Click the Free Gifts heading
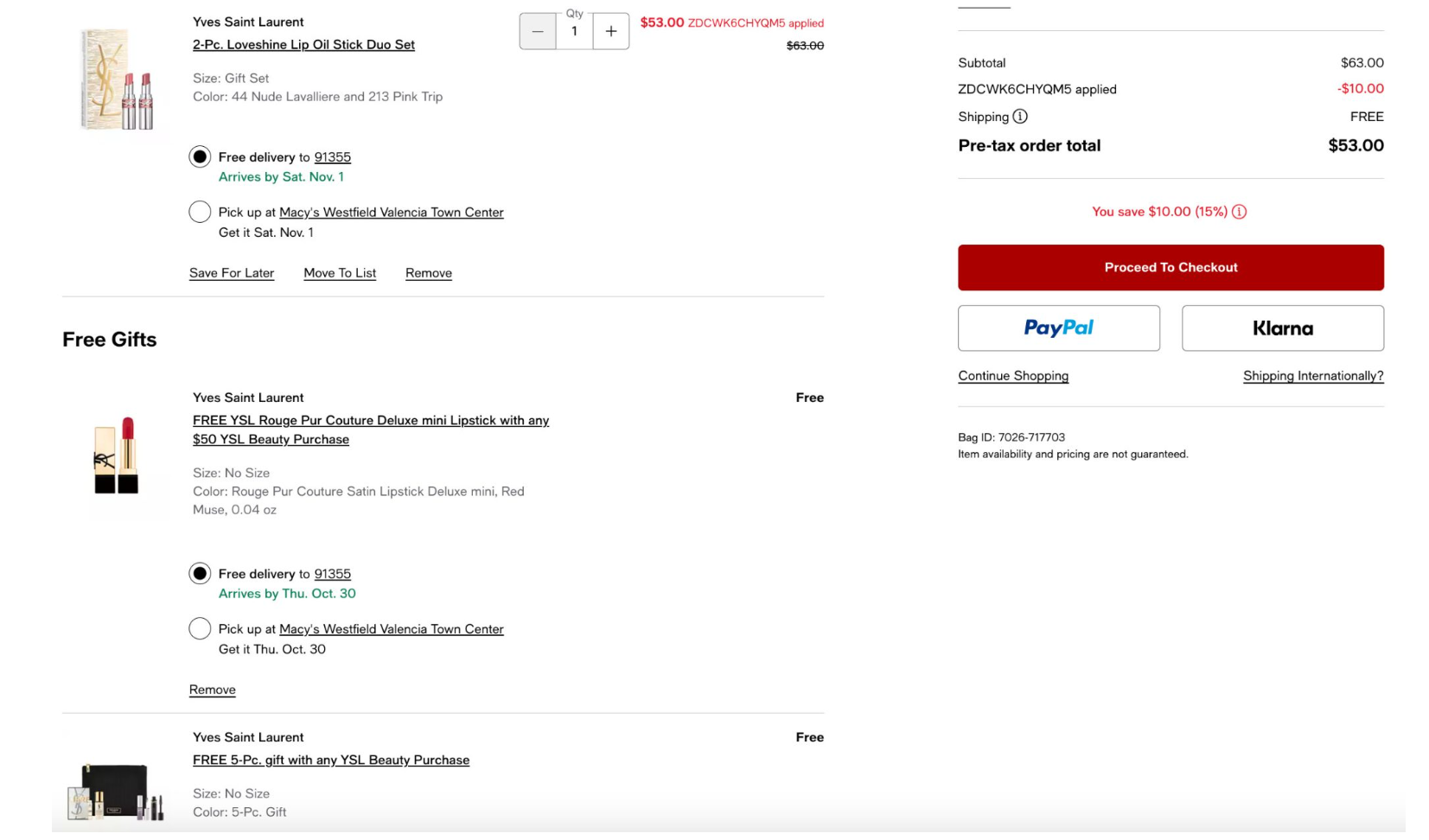1429x840 pixels. pyautogui.click(x=110, y=340)
